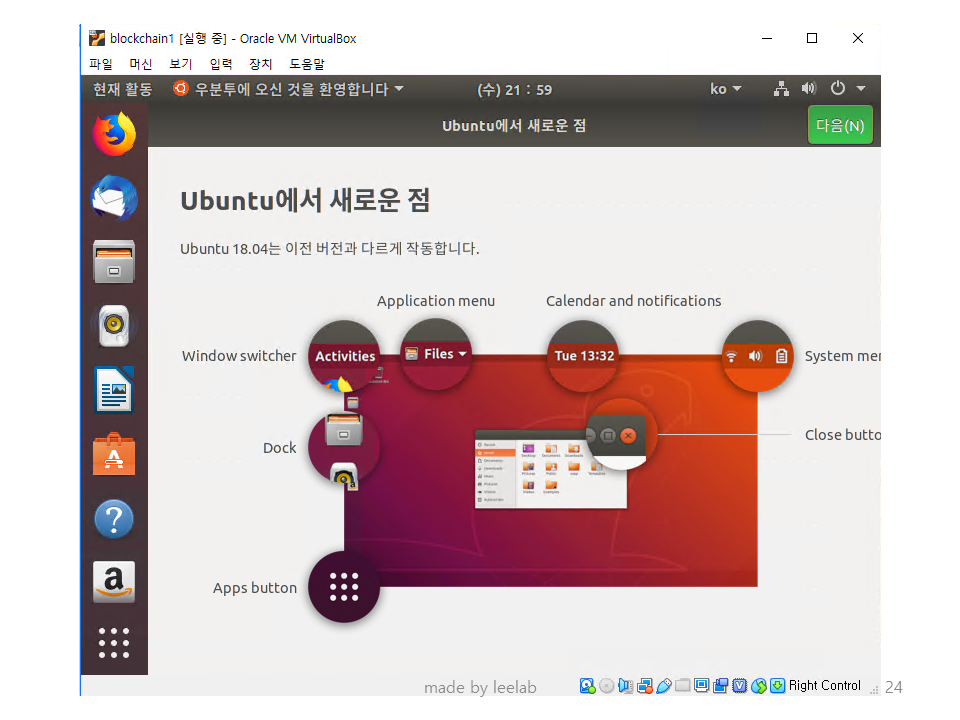Open the 머신 menu
This screenshot has height=720, width=960.
coord(141,64)
